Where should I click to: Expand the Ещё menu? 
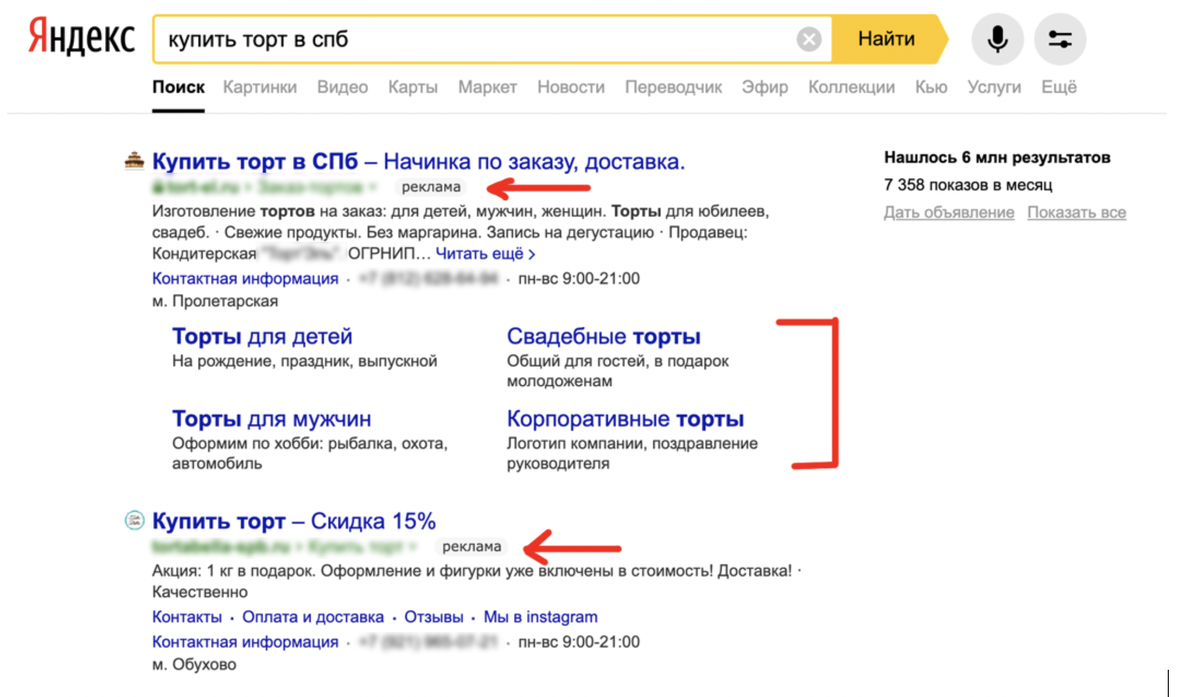click(1059, 87)
